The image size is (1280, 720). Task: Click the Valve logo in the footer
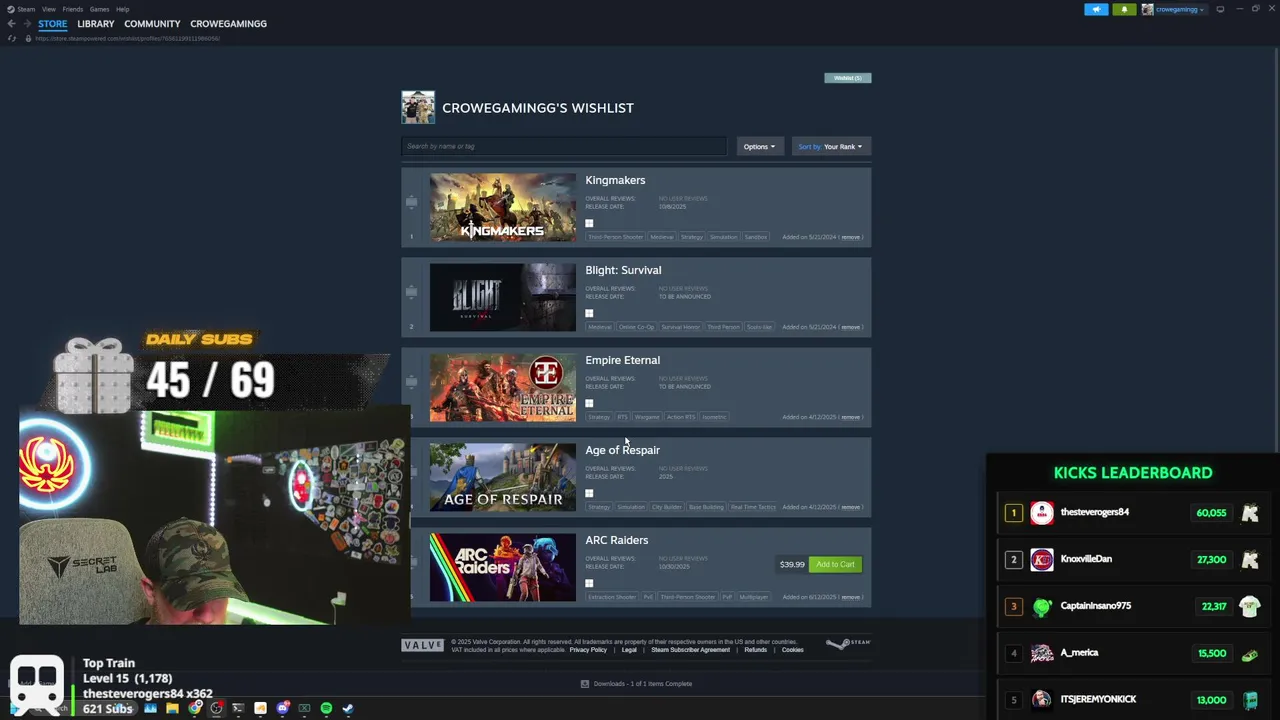[422, 645]
